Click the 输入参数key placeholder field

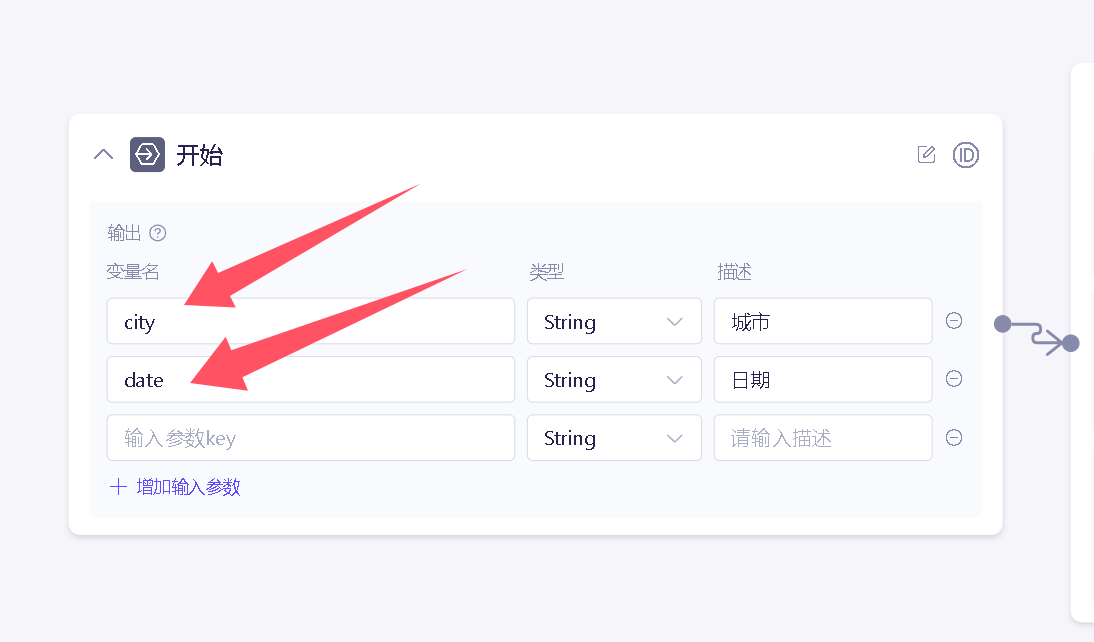[310, 437]
